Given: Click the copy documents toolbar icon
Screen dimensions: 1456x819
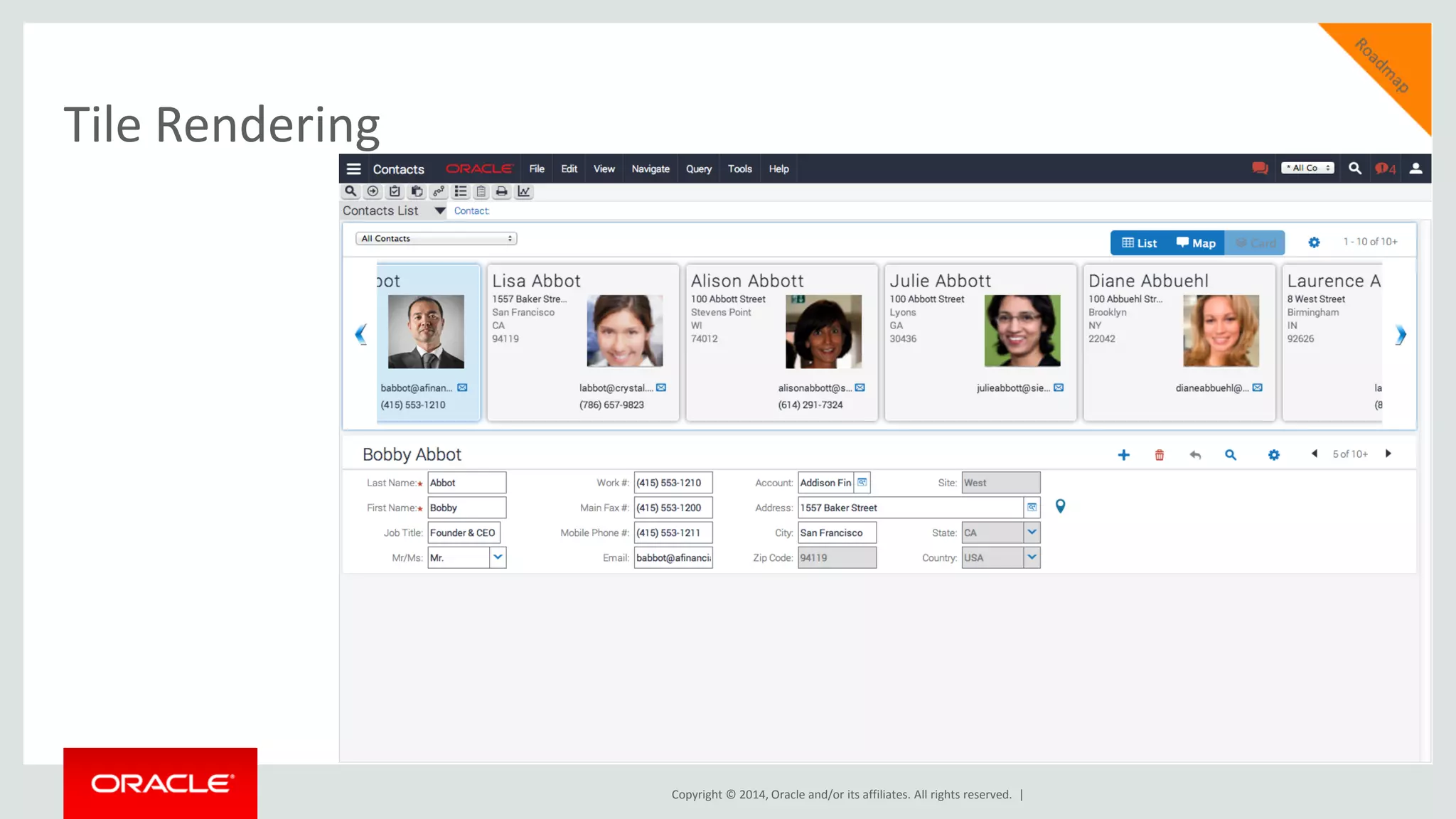Looking at the screenshot, I should click(x=417, y=191).
